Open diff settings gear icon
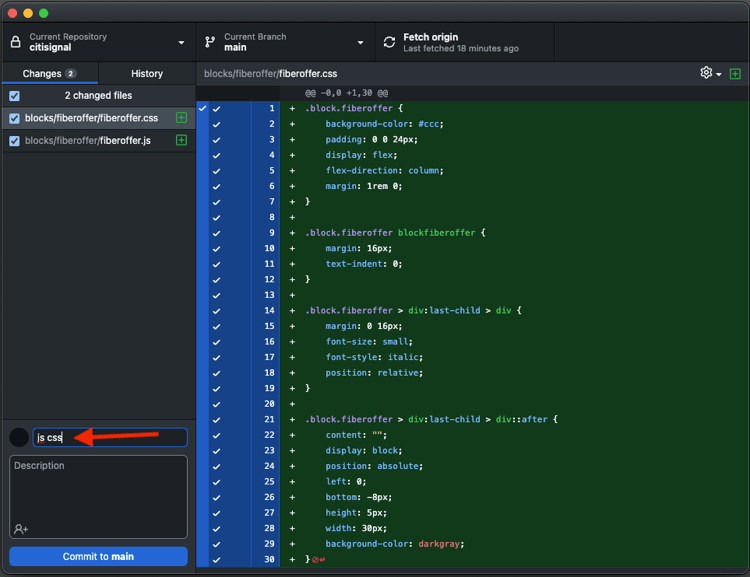 [x=706, y=73]
